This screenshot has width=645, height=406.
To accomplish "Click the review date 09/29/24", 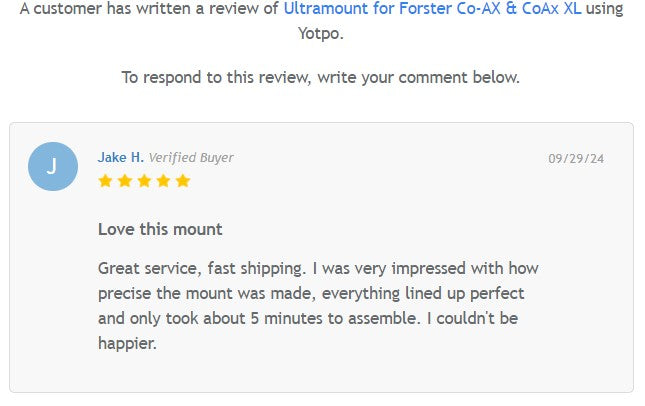I will pyautogui.click(x=576, y=158).
